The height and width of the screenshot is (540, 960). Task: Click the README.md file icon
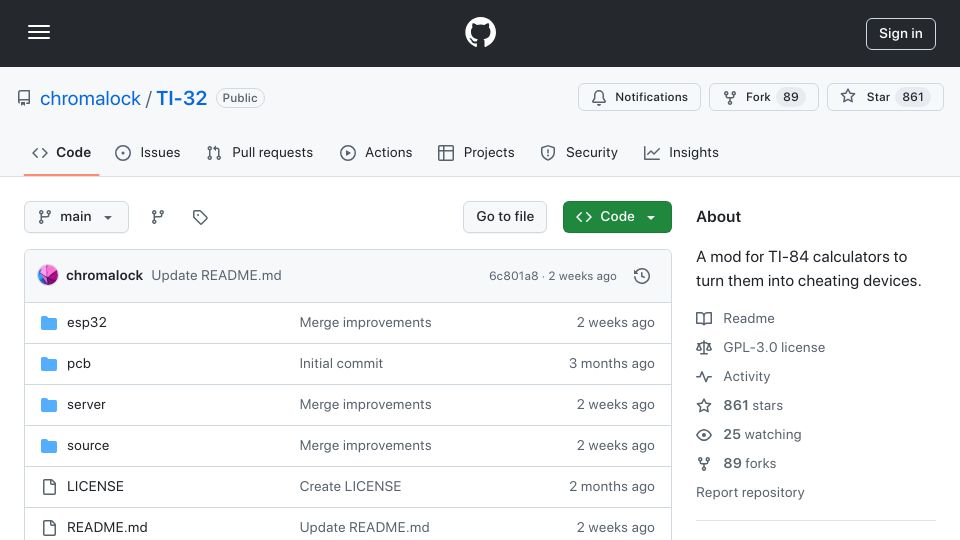point(49,528)
